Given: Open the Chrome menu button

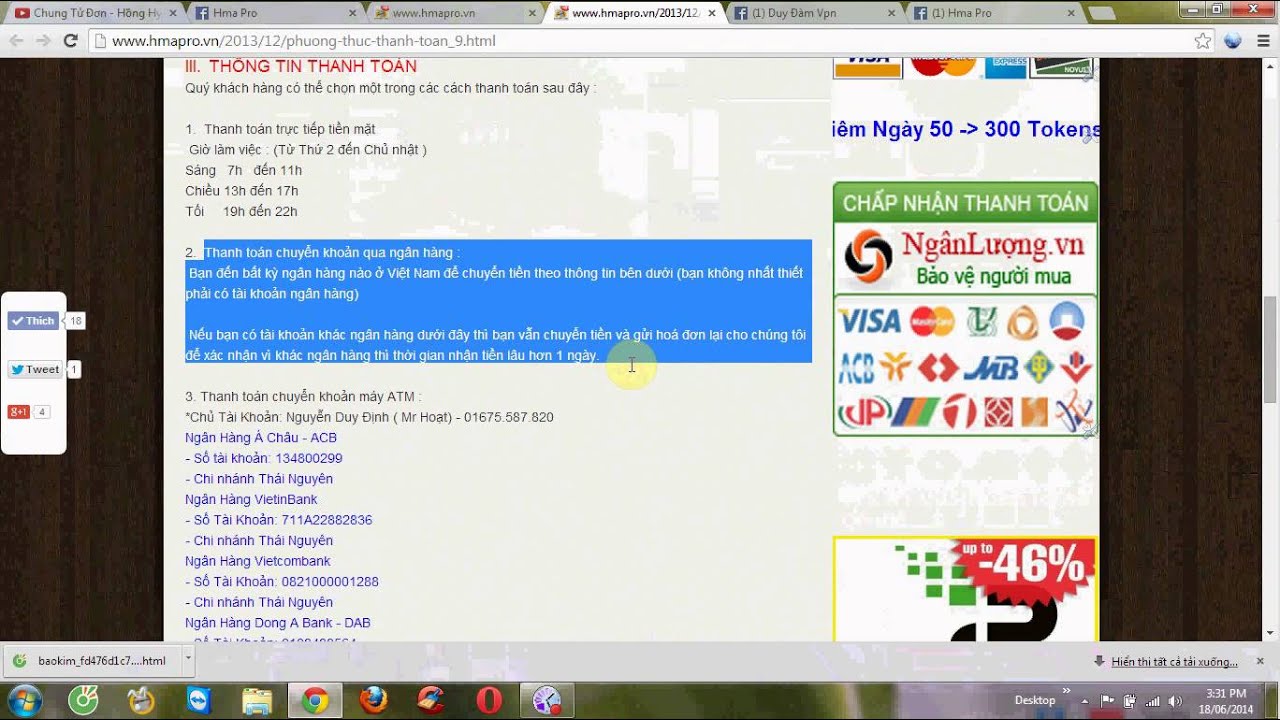Looking at the screenshot, I should point(1261,41).
